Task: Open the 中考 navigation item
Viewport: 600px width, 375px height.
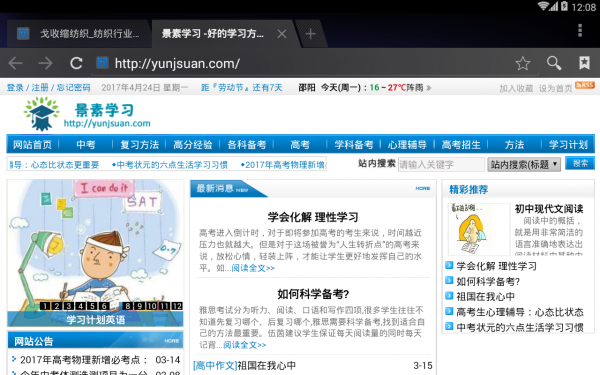Action: pos(86,145)
